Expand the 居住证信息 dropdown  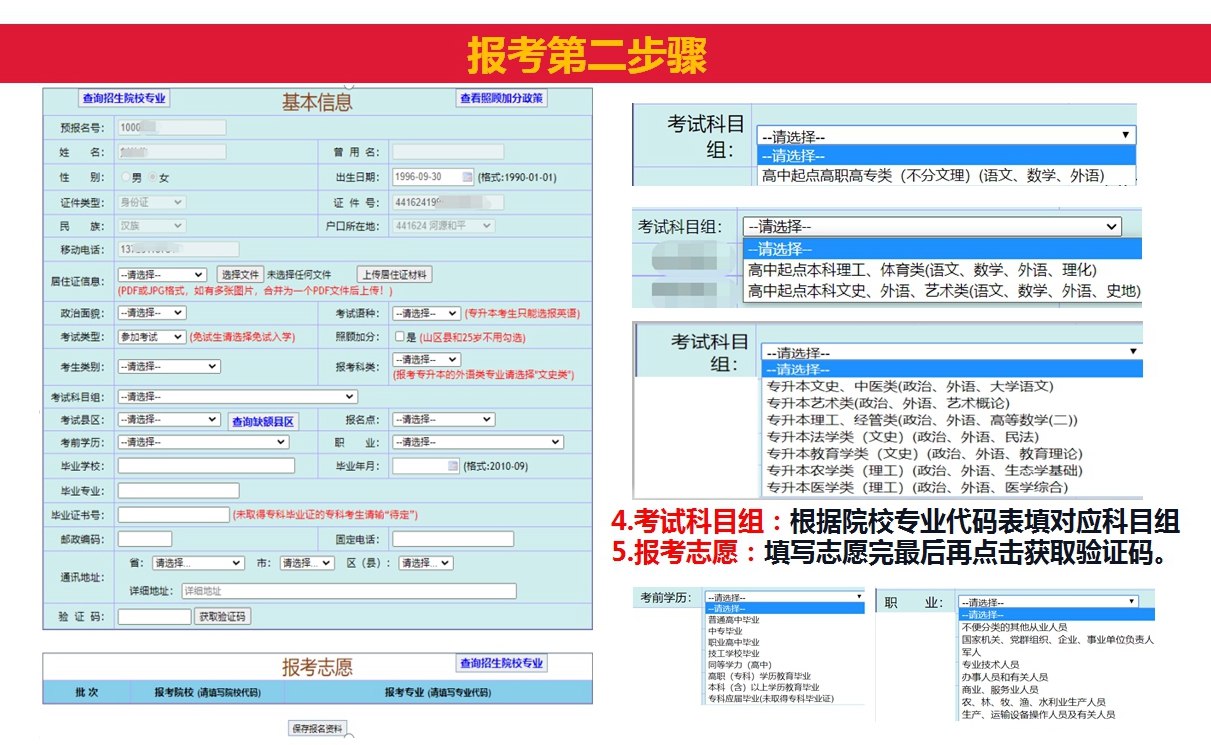tap(162, 274)
